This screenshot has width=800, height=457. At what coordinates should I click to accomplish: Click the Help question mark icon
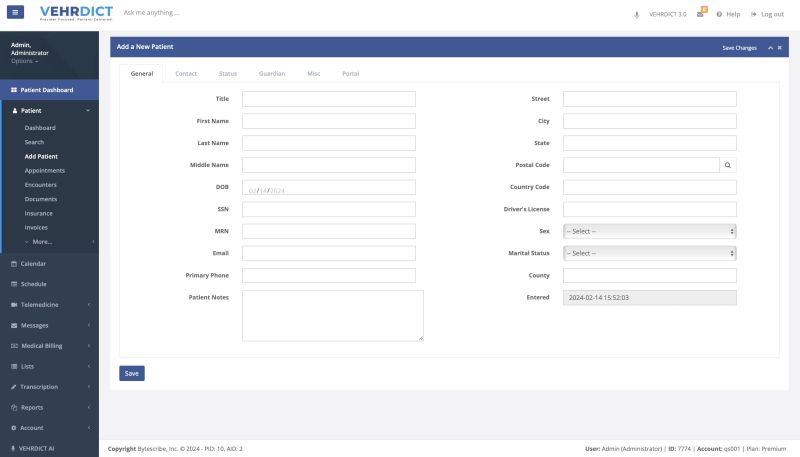719,14
